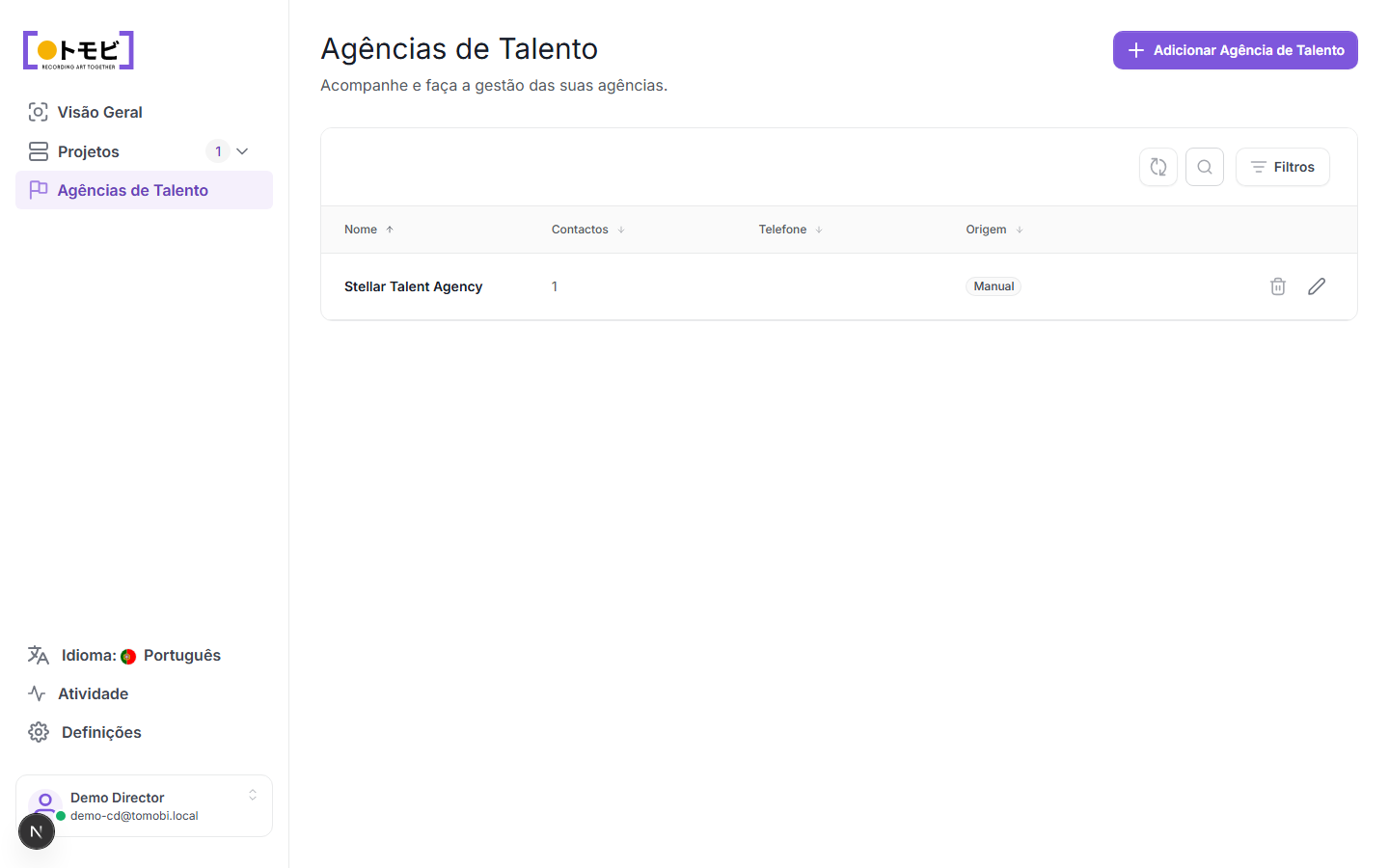Open Visão Geral in the sidebar
Image resolution: width=1389 pixels, height=868 pixels.
(144, 112)
